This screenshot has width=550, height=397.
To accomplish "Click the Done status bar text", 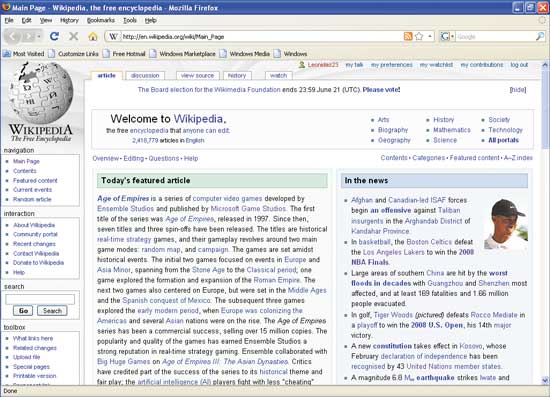I will click(x=10, y=391).
